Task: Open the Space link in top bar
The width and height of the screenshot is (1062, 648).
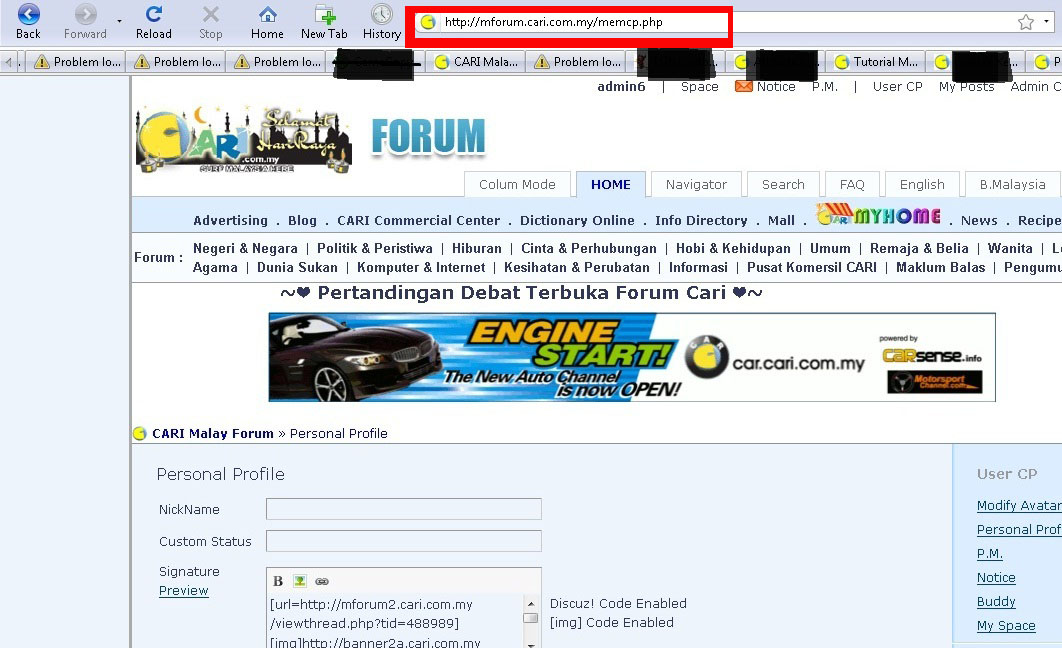Action: 700,86
